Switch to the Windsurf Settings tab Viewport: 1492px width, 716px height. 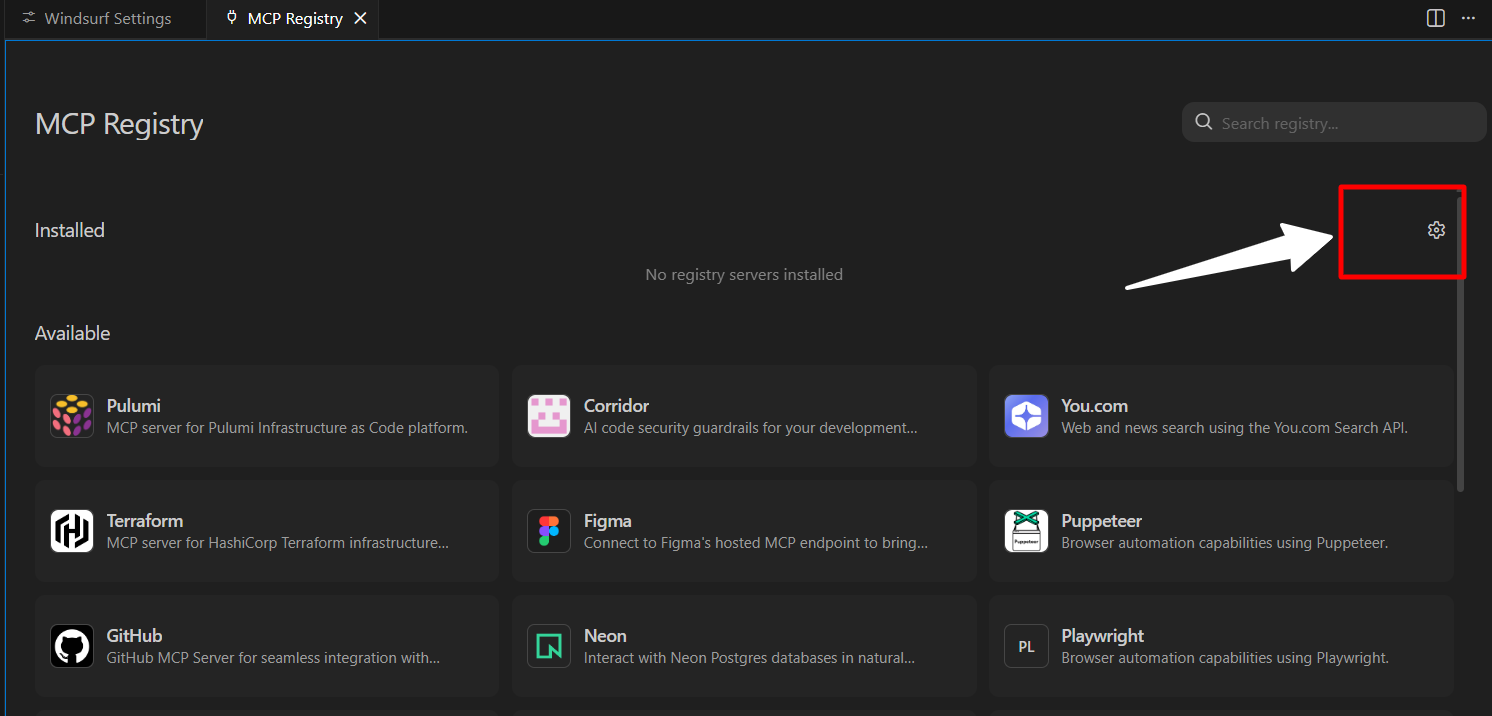(107, 19)
